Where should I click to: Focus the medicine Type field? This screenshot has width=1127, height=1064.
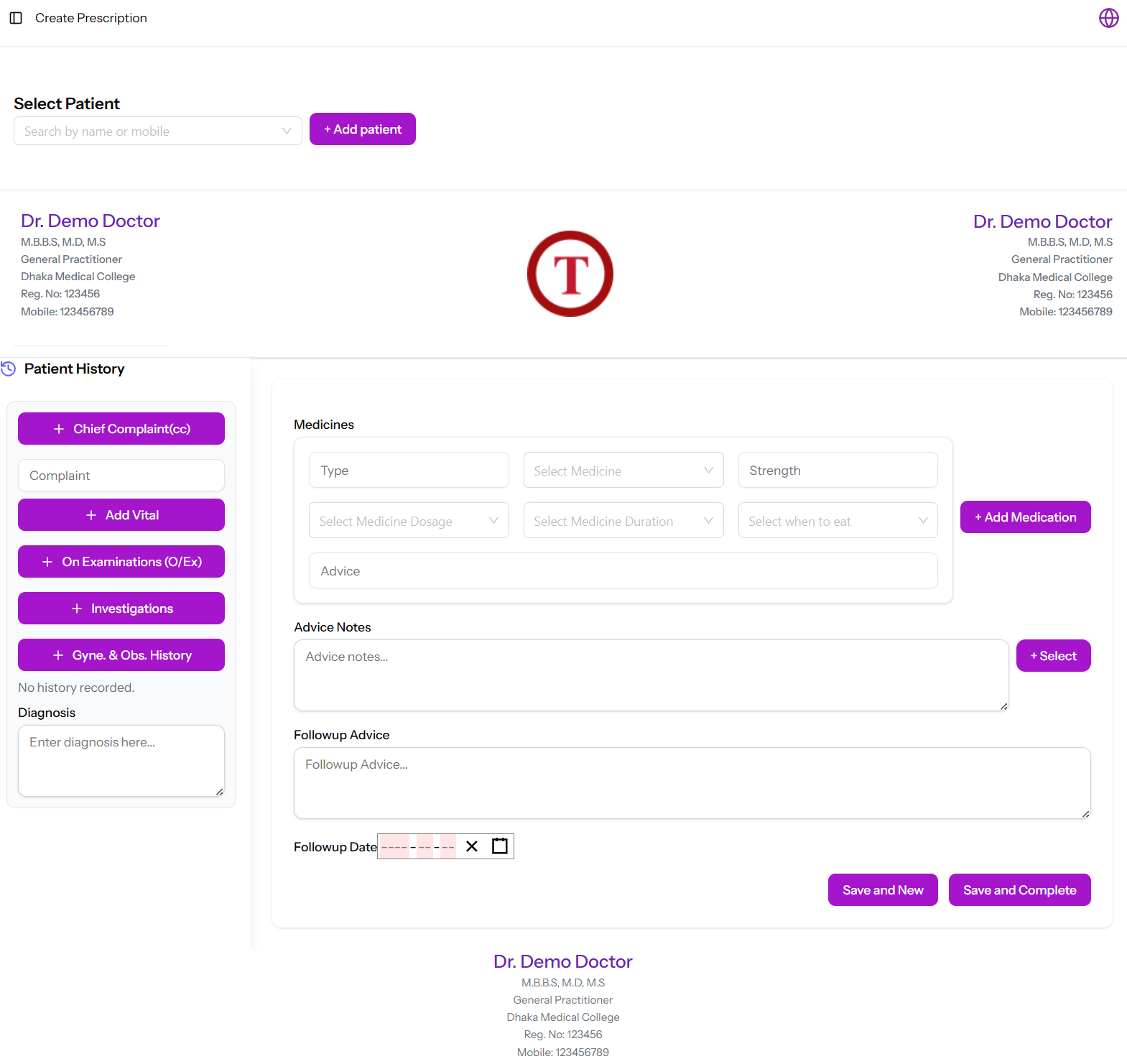click(x=409, y=471)
